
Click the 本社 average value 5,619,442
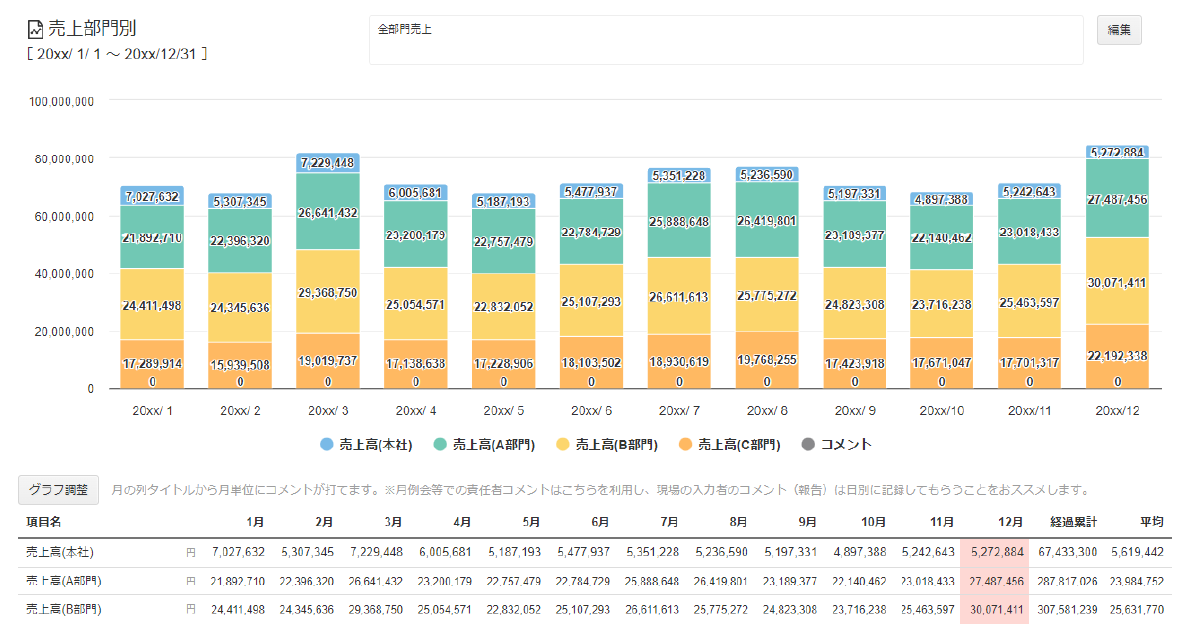tap(1138, 552)
